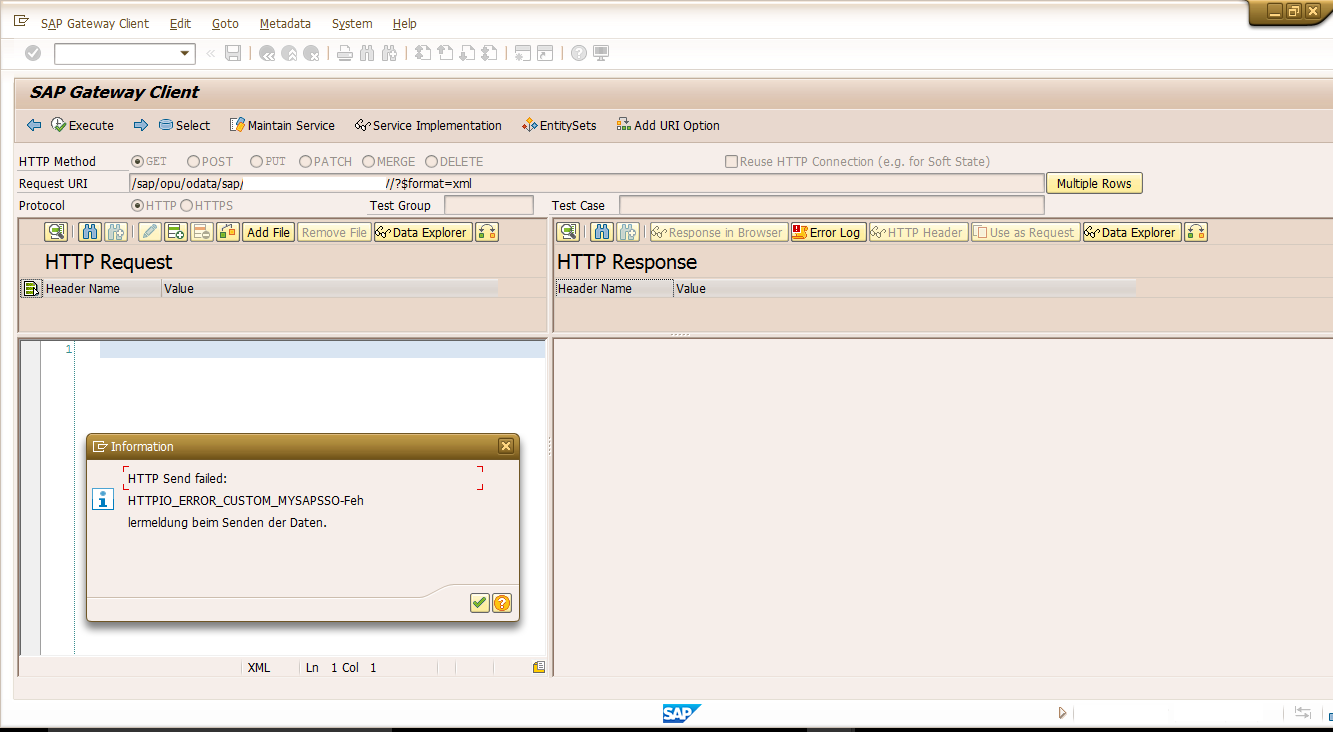Select the GET HTTP method radio button
1333x732 pixels.
click(138, 161)
